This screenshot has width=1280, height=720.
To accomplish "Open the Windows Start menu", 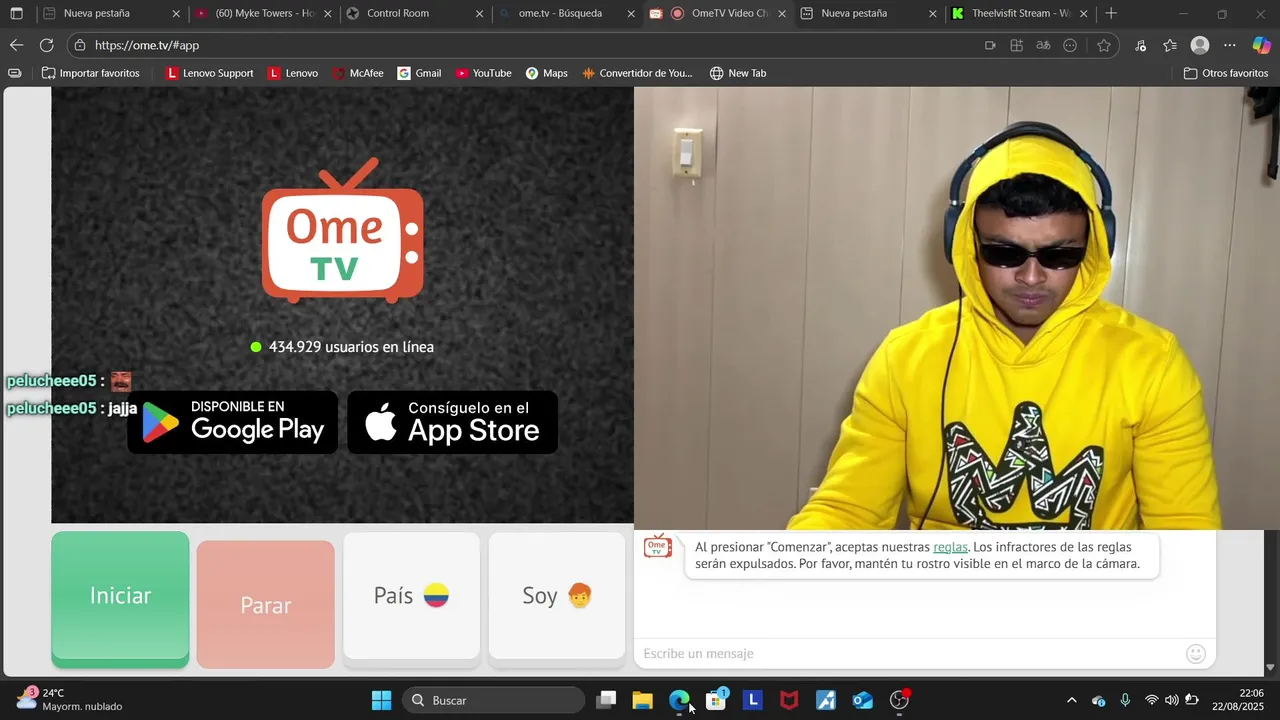I will [381, 701].
